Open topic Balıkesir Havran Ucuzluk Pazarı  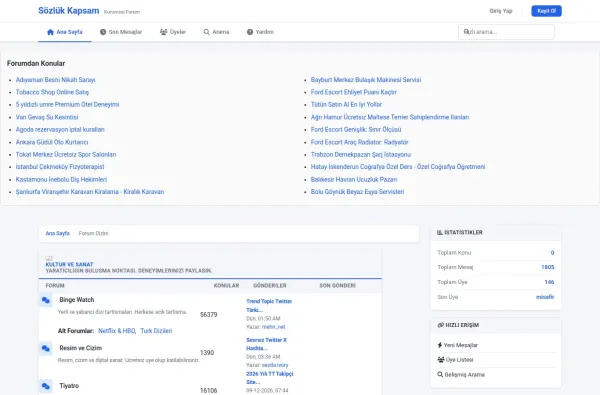pyautogui.click(x=354, y=179)
